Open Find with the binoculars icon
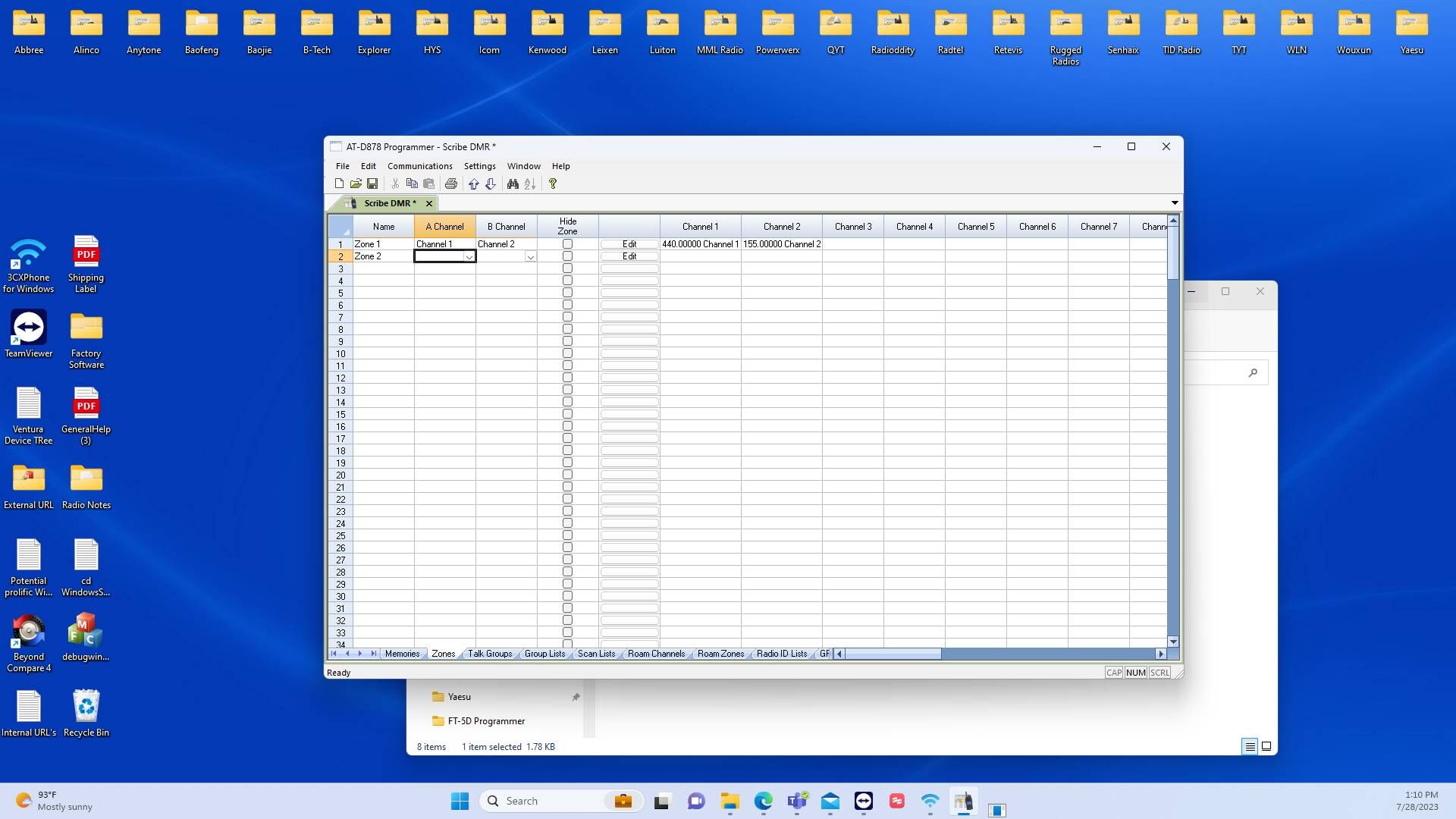Screen dimensions: 1456x819 click(x=513, y=184)
